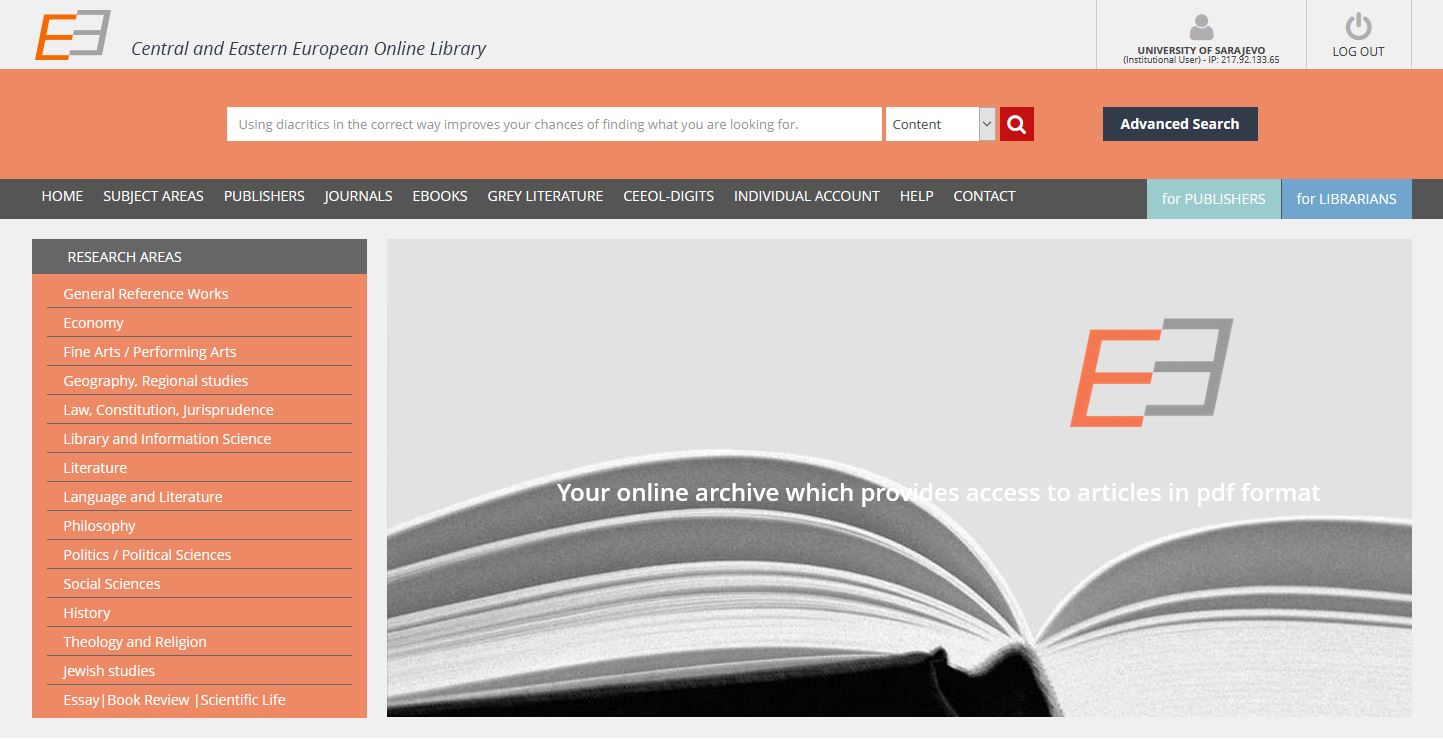
Task: Open EBOOKS menu item
Action: click(x=440, y=197)
